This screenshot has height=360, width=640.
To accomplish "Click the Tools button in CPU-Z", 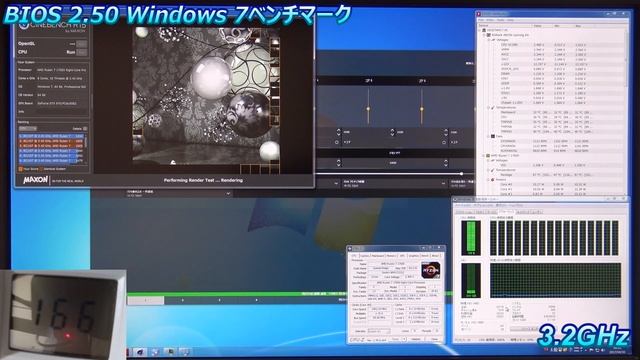I will click(x=396, y=339).
